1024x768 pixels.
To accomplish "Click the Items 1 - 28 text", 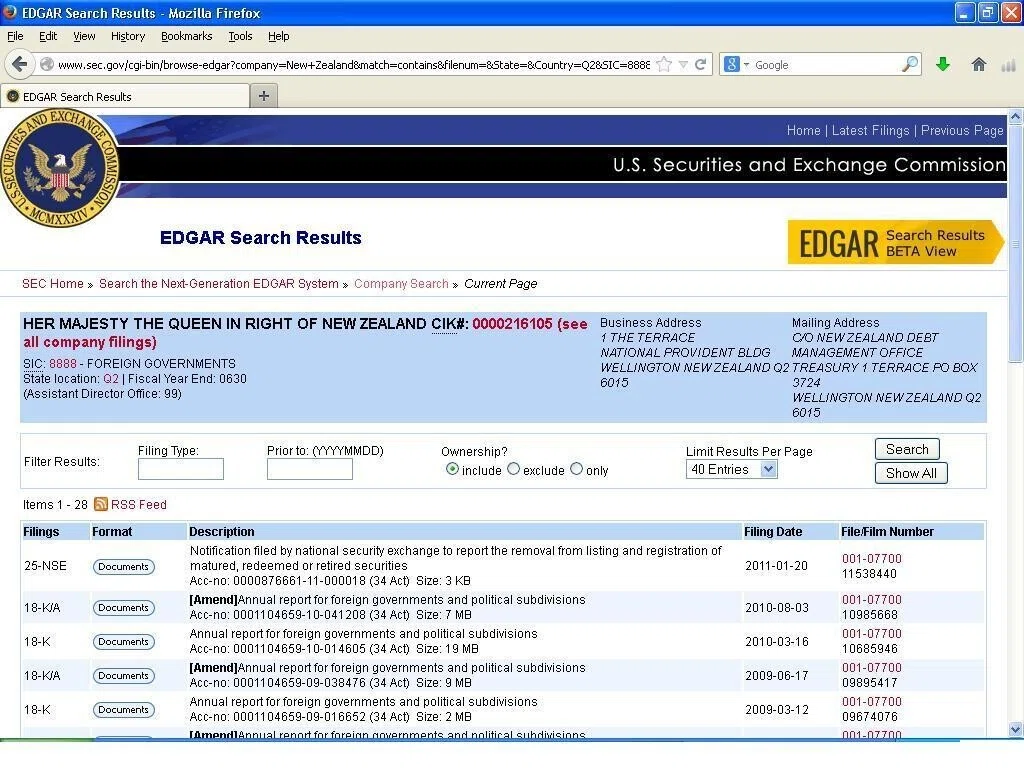I will 55,504.
